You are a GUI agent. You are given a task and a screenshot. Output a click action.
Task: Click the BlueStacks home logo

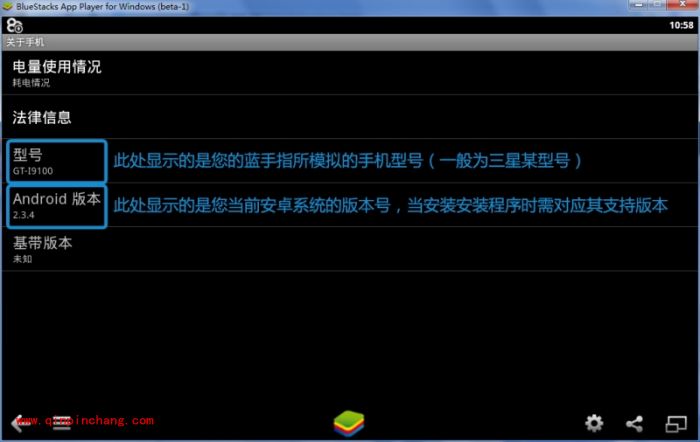349,423
